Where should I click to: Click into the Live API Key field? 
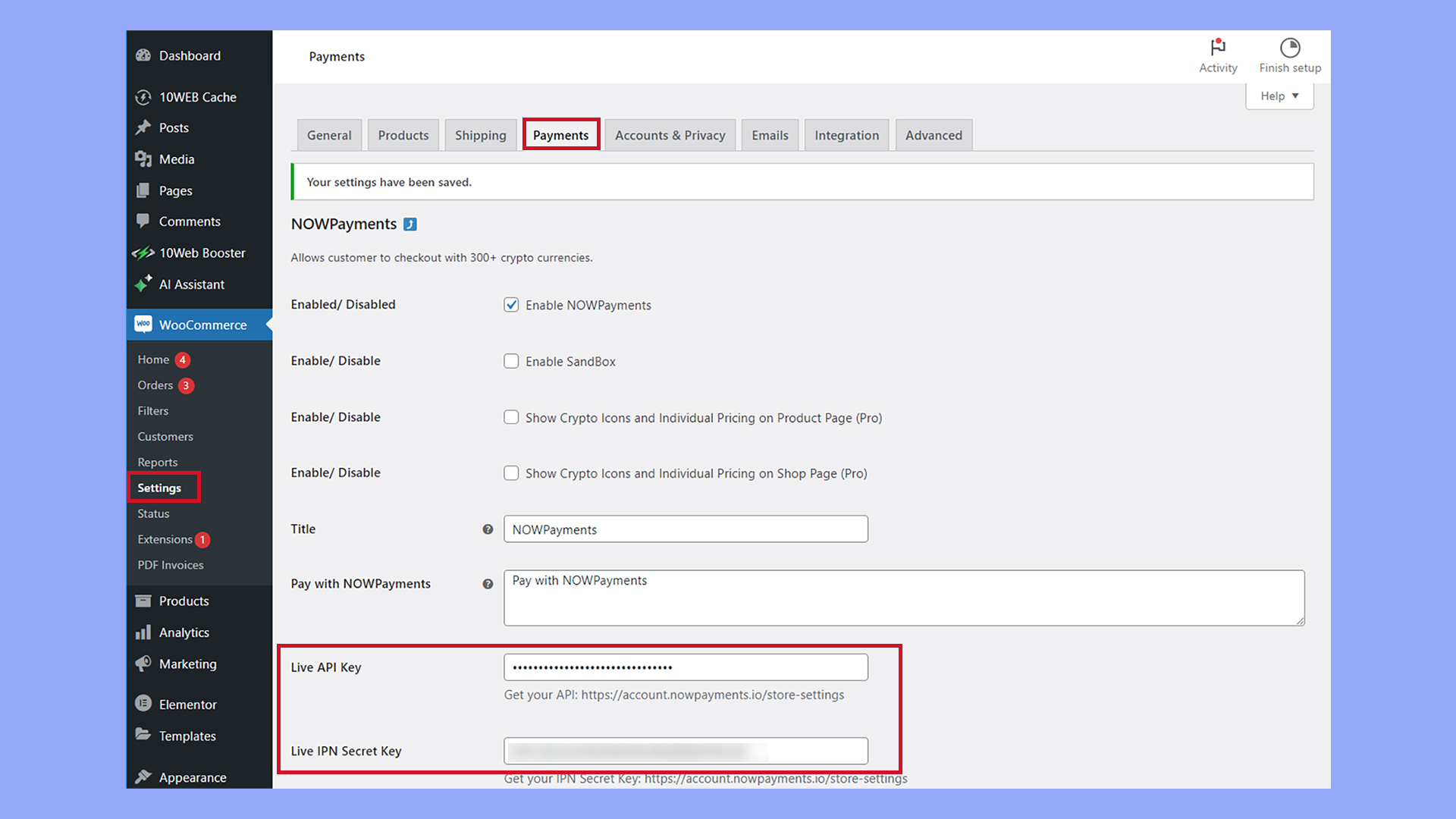click(686, 667)
